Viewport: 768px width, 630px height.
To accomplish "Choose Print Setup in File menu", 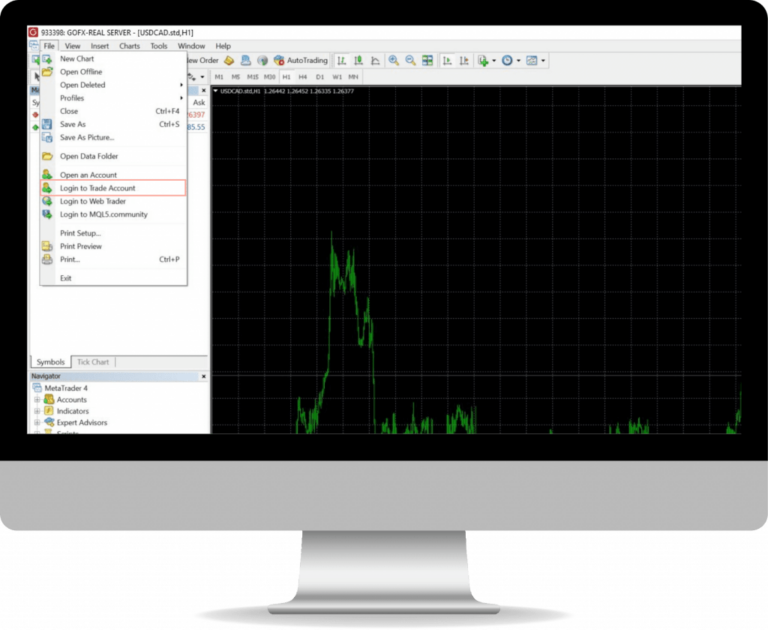I will pos(113,233).
